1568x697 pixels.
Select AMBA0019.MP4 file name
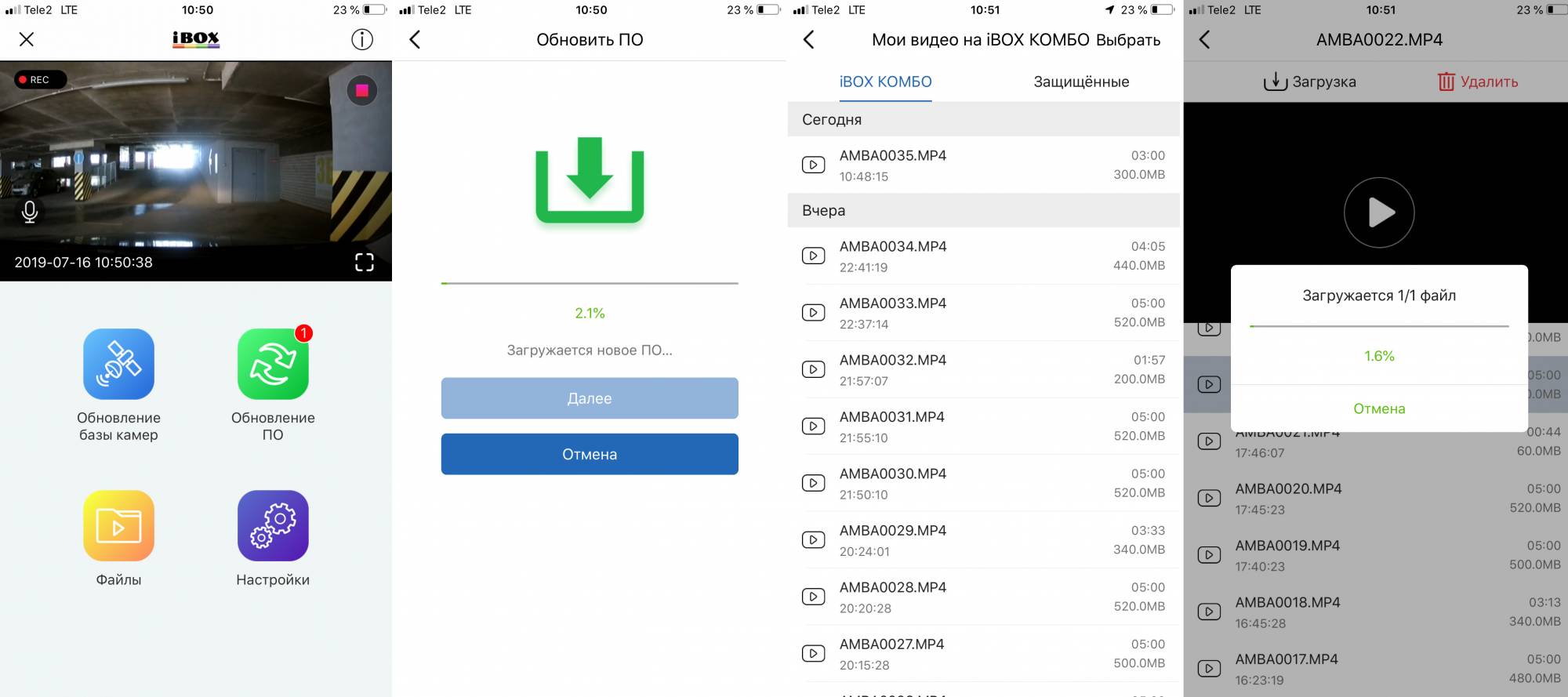pyautogui.click(x=1288, y=545)
